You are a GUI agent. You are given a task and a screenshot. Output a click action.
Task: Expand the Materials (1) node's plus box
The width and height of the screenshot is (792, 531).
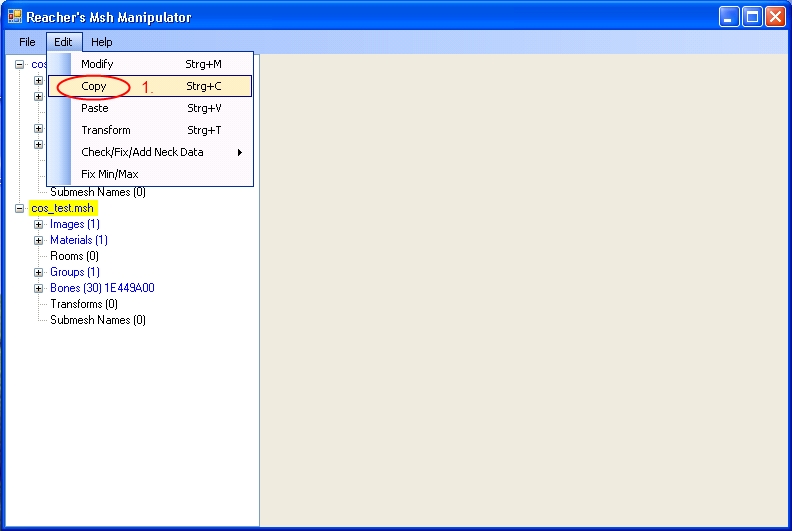click(39, 240)
